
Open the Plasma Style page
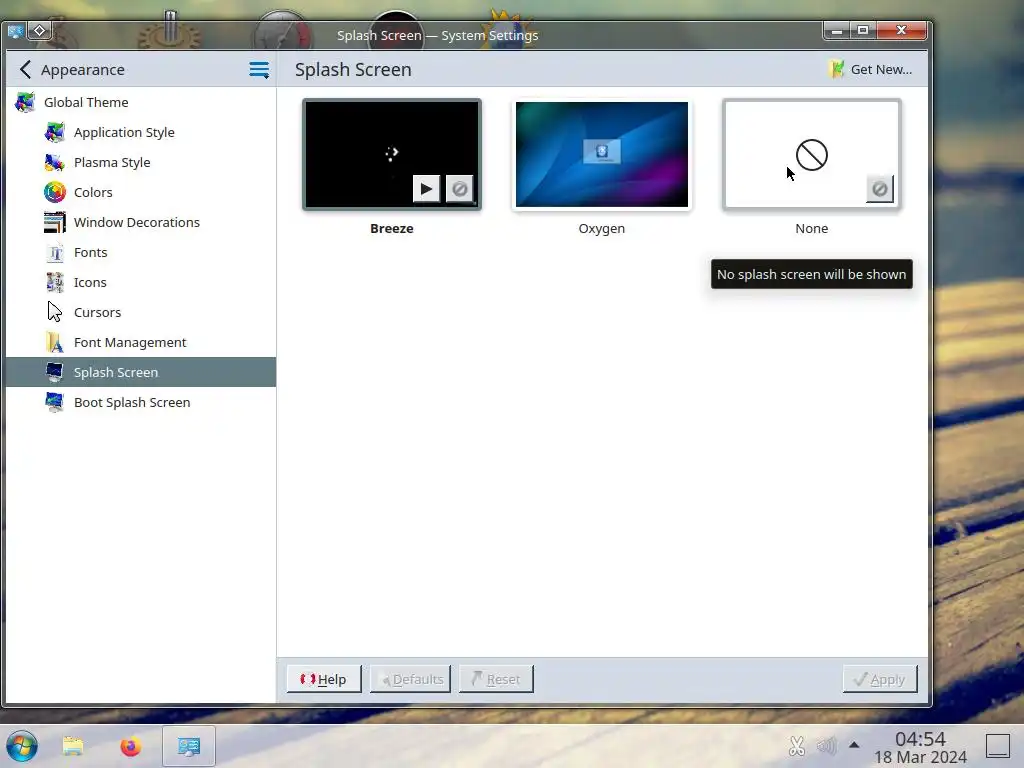pos(140,163)
